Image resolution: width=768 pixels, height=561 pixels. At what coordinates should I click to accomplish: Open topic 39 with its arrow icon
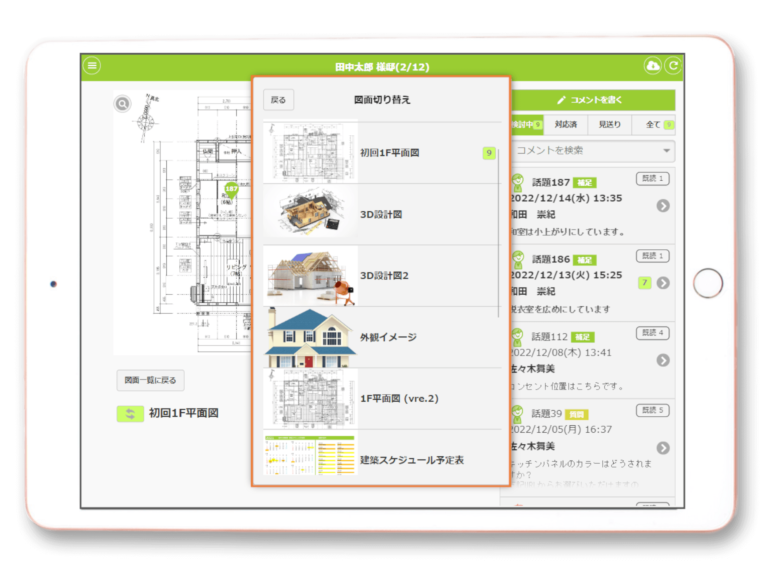point(663,448)
